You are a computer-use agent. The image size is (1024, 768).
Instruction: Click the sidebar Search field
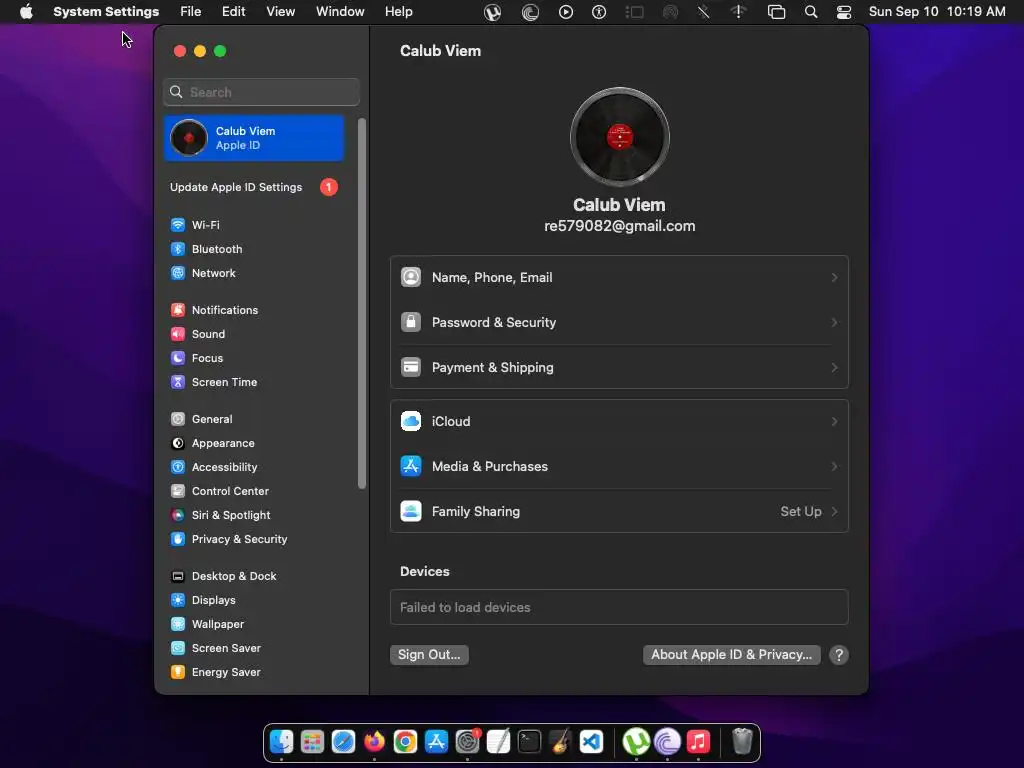261,92
